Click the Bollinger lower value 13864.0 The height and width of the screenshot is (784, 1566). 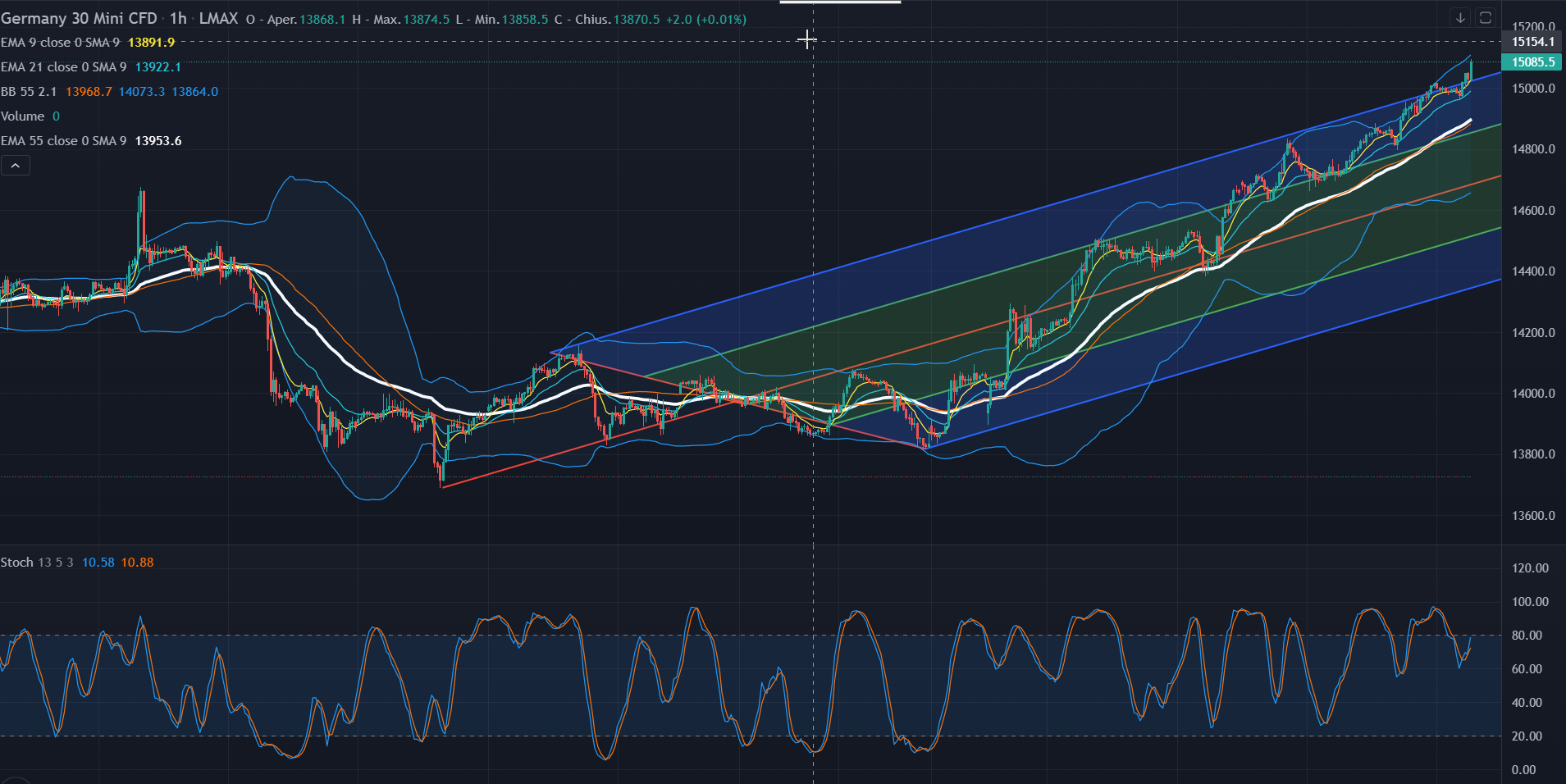click(x=195, y=92)
